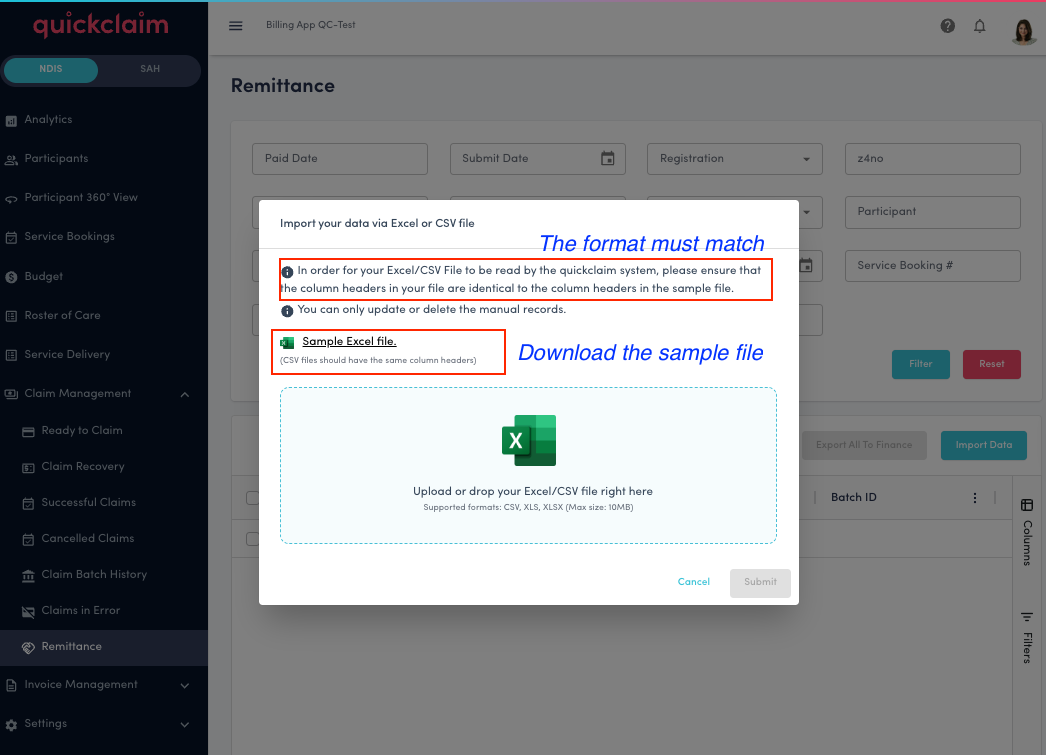Cancel the import dialog
Image resolution: width=1046 pixels, height=755 pixels.
pyautogui.click(x=693, y=581)
